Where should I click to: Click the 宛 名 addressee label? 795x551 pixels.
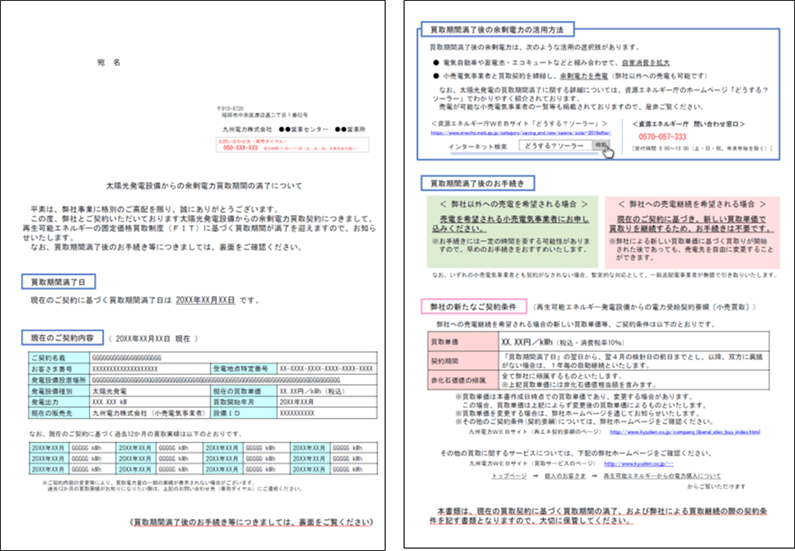coord(109,62)
